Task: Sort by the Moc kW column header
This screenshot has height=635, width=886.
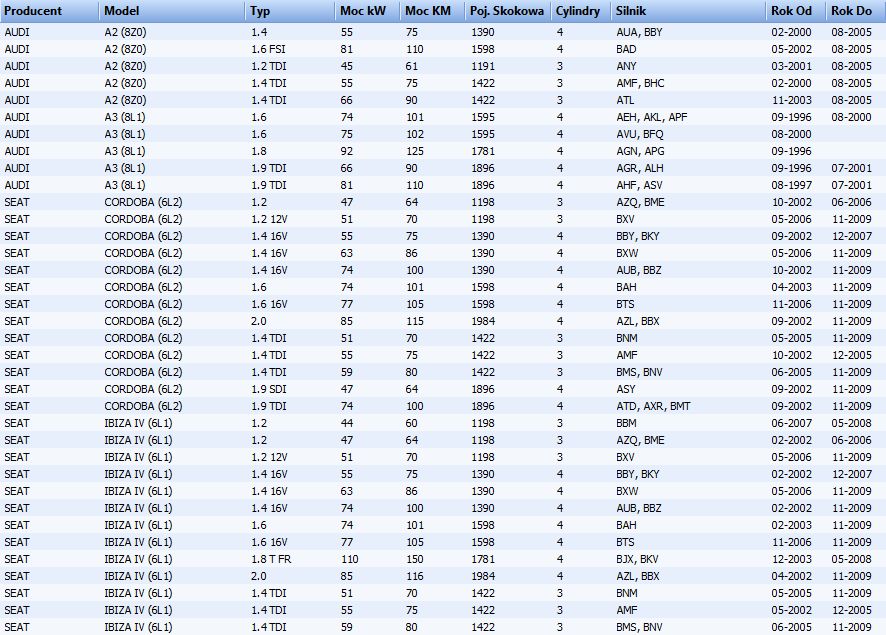Action: tap(368, 11)
